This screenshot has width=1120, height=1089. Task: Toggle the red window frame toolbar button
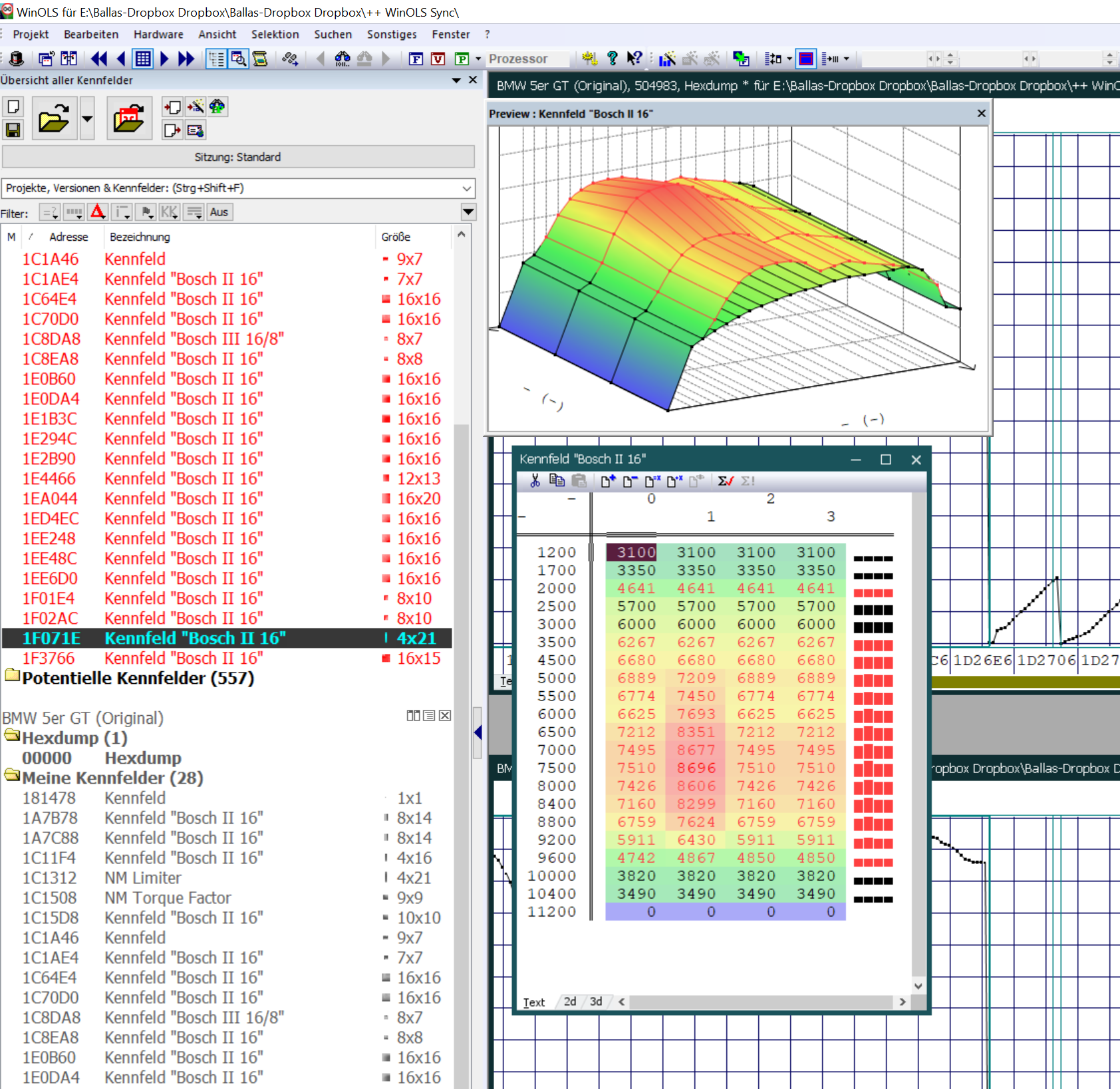coord(805,59)
